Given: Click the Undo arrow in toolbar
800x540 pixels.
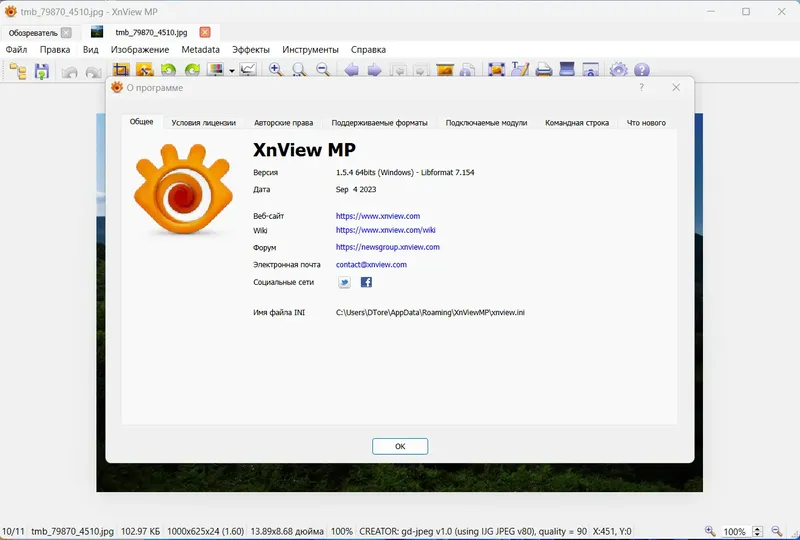Looking at the screenshot, I should [69, 71].
